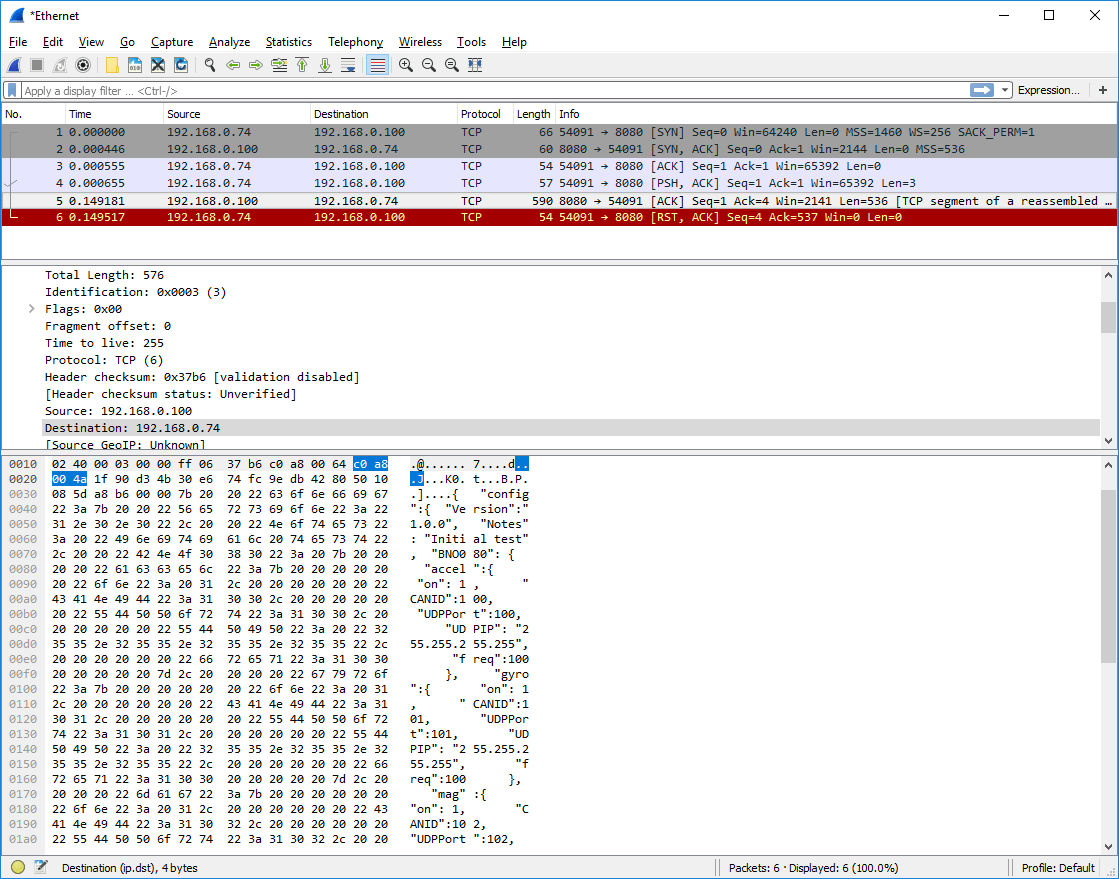
Task: Open the Tools menu
Action: click(x=471, y=42)
